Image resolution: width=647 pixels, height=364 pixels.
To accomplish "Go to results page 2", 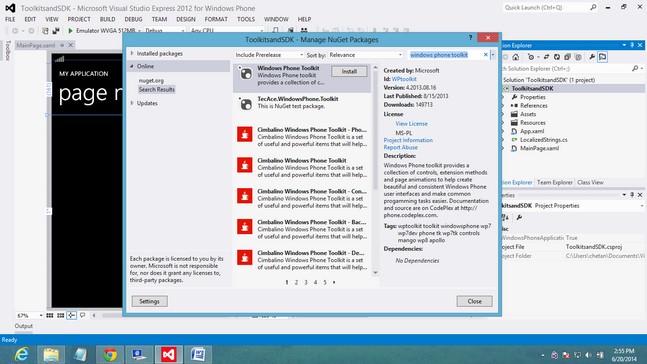I will pyautogui.click(x=296, y=282).
